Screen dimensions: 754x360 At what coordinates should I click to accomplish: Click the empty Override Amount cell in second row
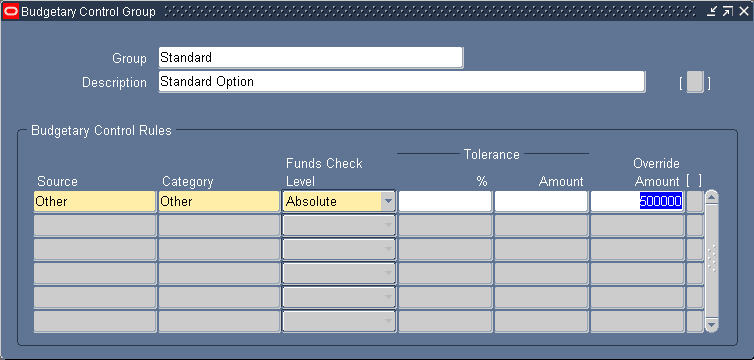click(x=637, y=225)
